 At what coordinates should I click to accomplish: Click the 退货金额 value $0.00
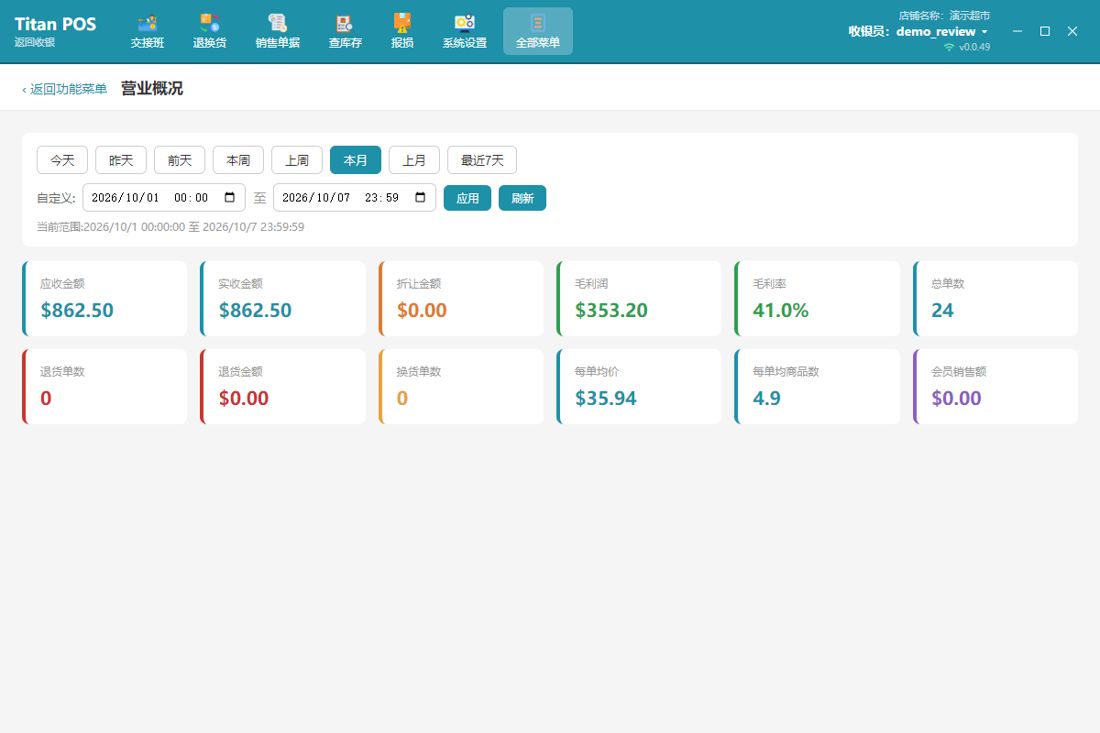(244, 398)
